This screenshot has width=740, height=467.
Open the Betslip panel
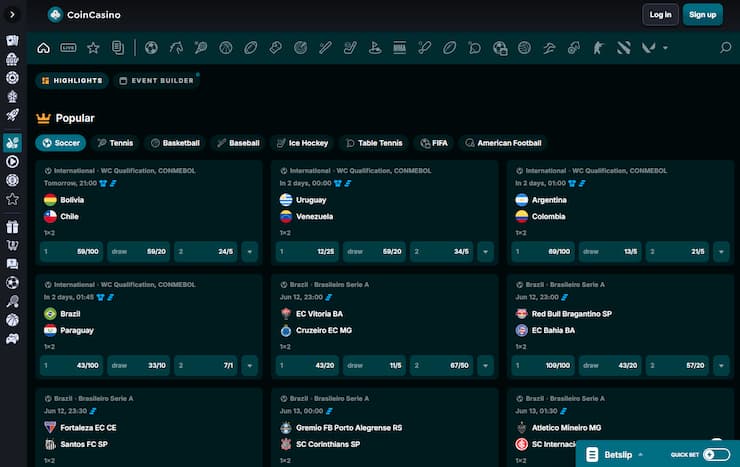618,454
